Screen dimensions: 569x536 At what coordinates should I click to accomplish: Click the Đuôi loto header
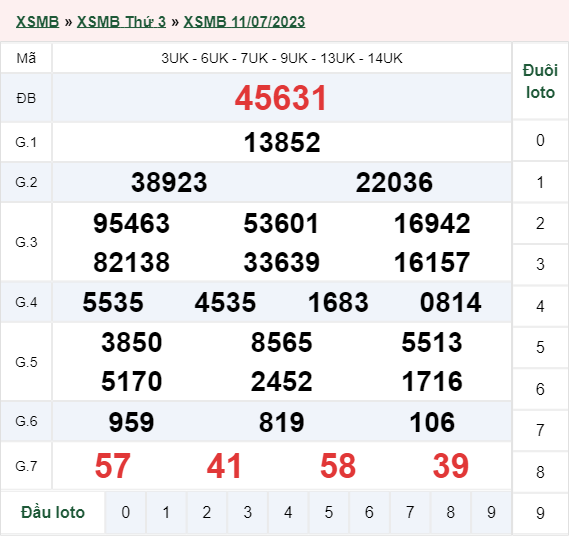[540, 81]
